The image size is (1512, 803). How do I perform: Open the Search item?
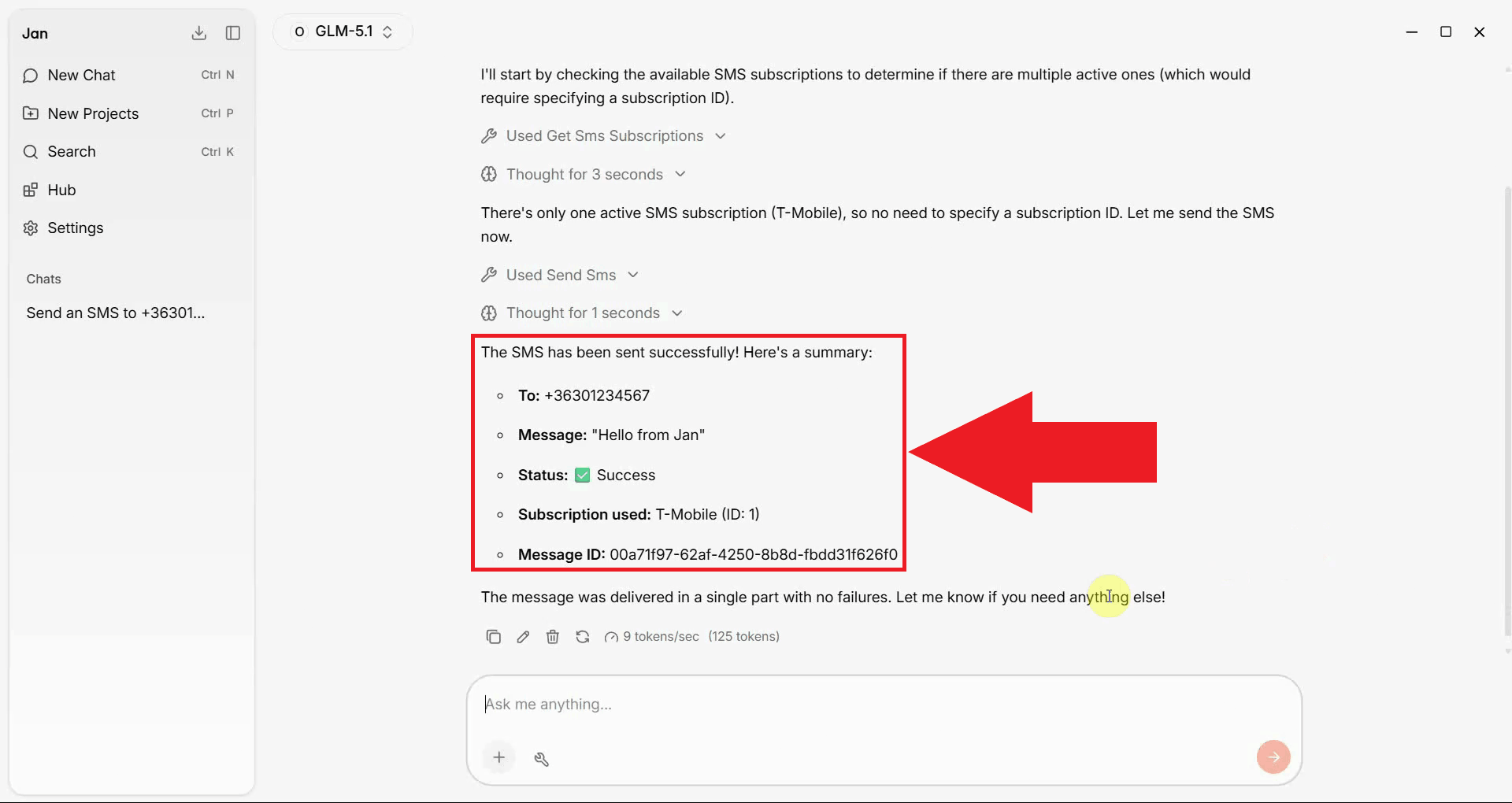(x=132, y=151)
